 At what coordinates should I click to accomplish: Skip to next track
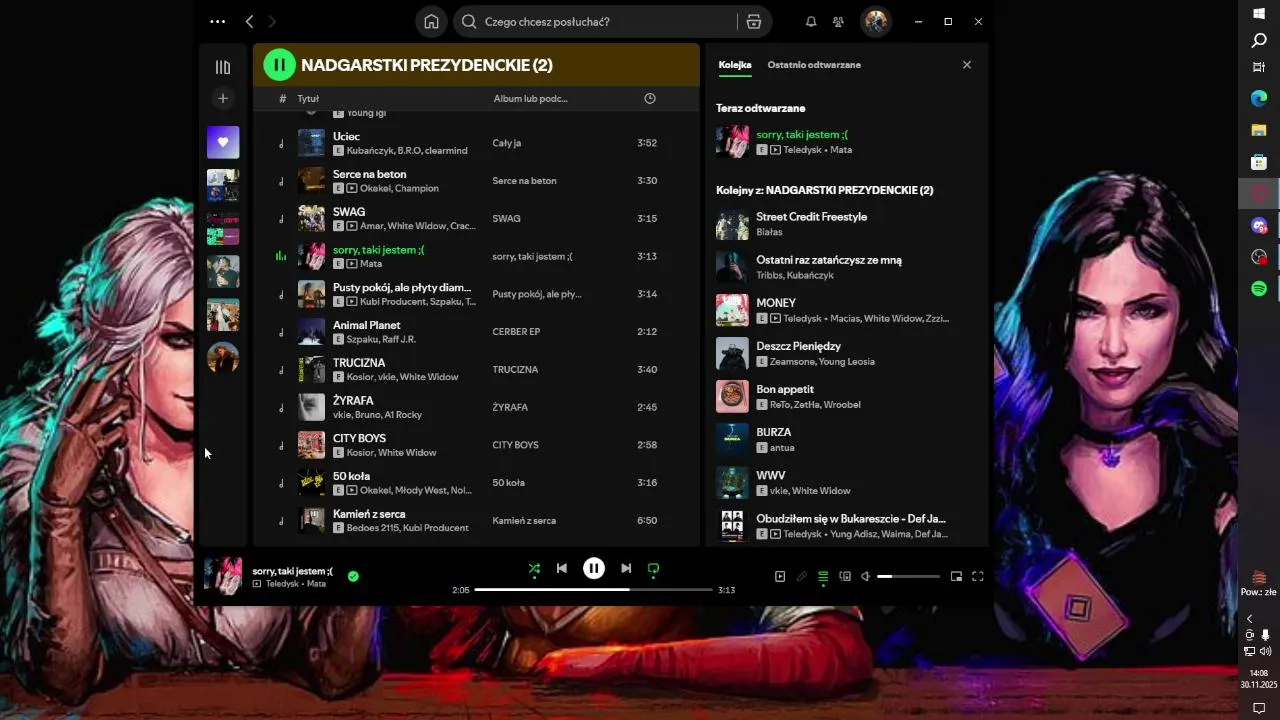pyautogui.click(x=626, y=568)
